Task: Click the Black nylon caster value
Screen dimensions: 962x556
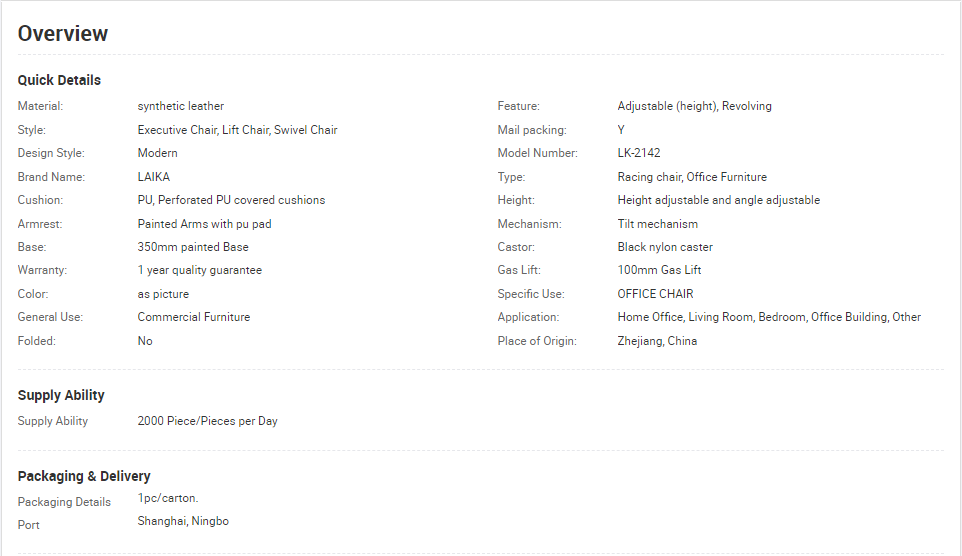Action: click(x=665, y=247)
